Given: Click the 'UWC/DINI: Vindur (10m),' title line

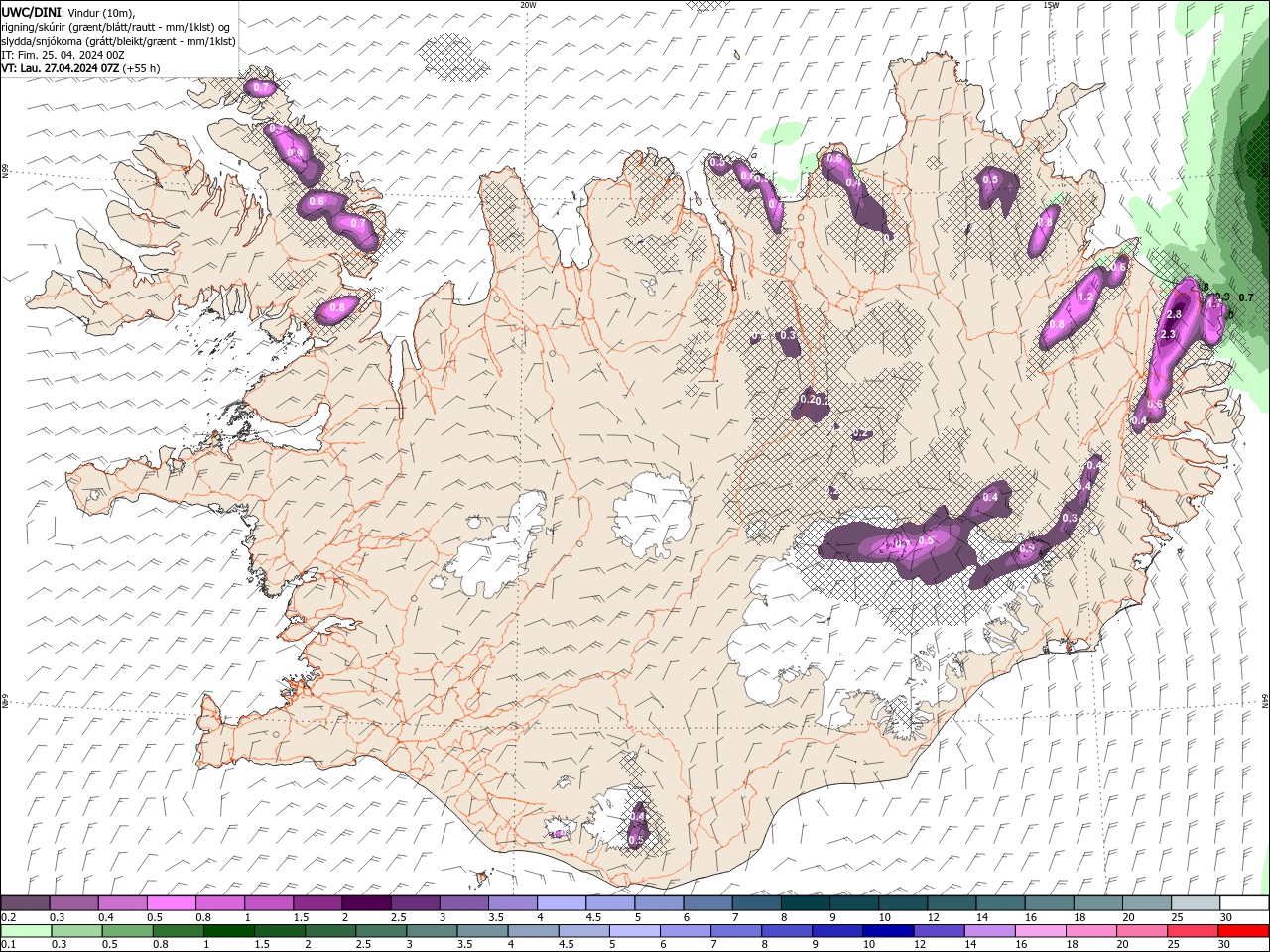Looking at the screenshot, I should point(68,12).
